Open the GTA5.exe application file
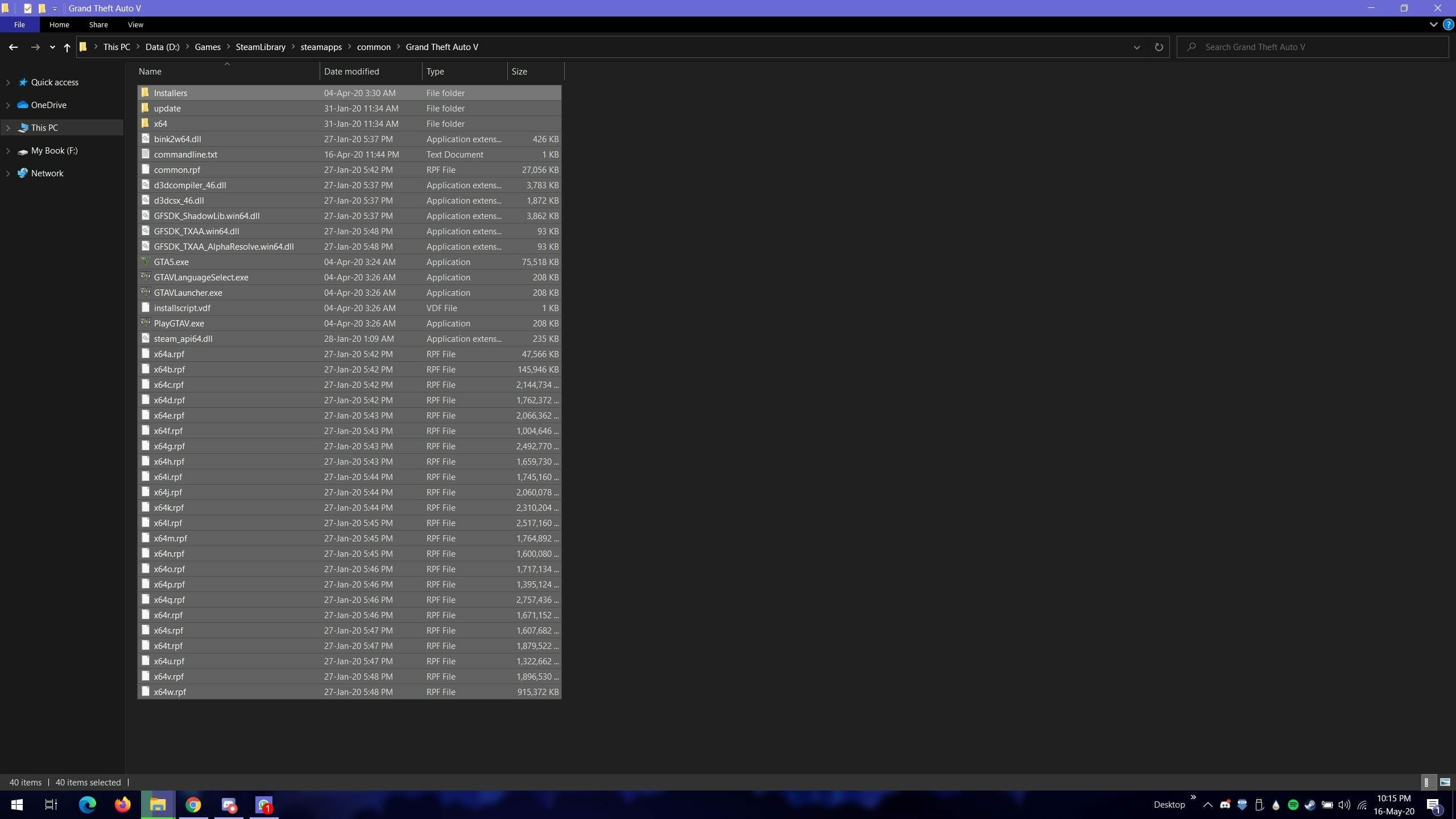Screen dimensions: 1456x819 pos(171,261)
